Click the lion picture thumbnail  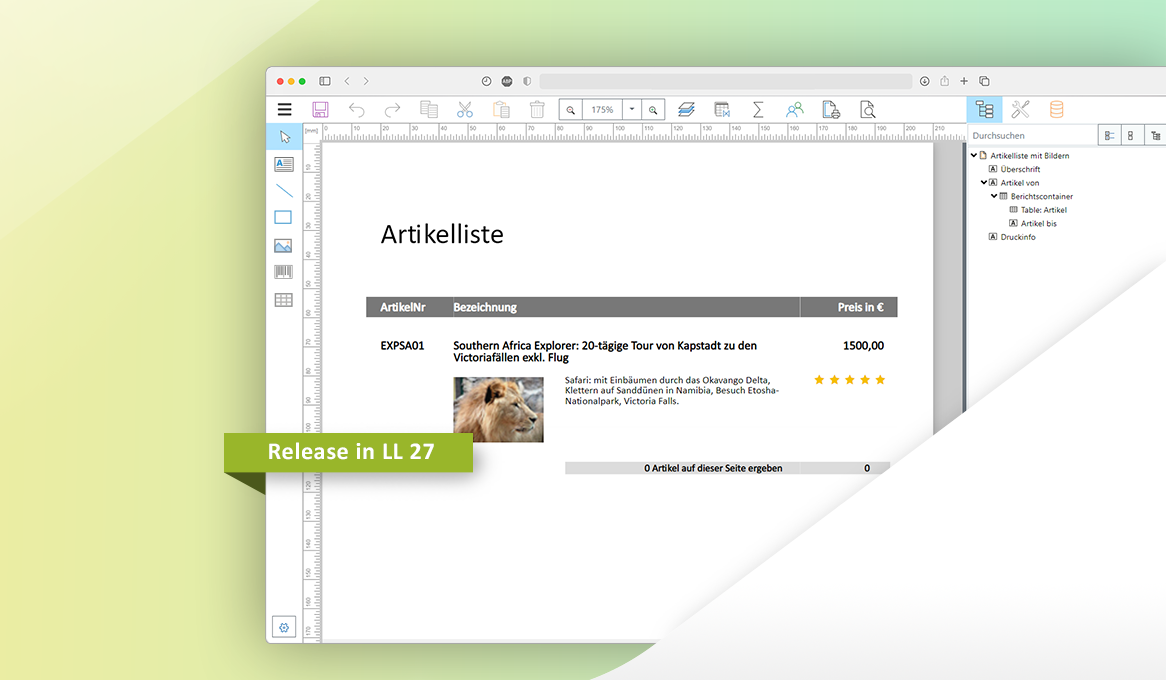pyautogui.click(x=498, y=410)
